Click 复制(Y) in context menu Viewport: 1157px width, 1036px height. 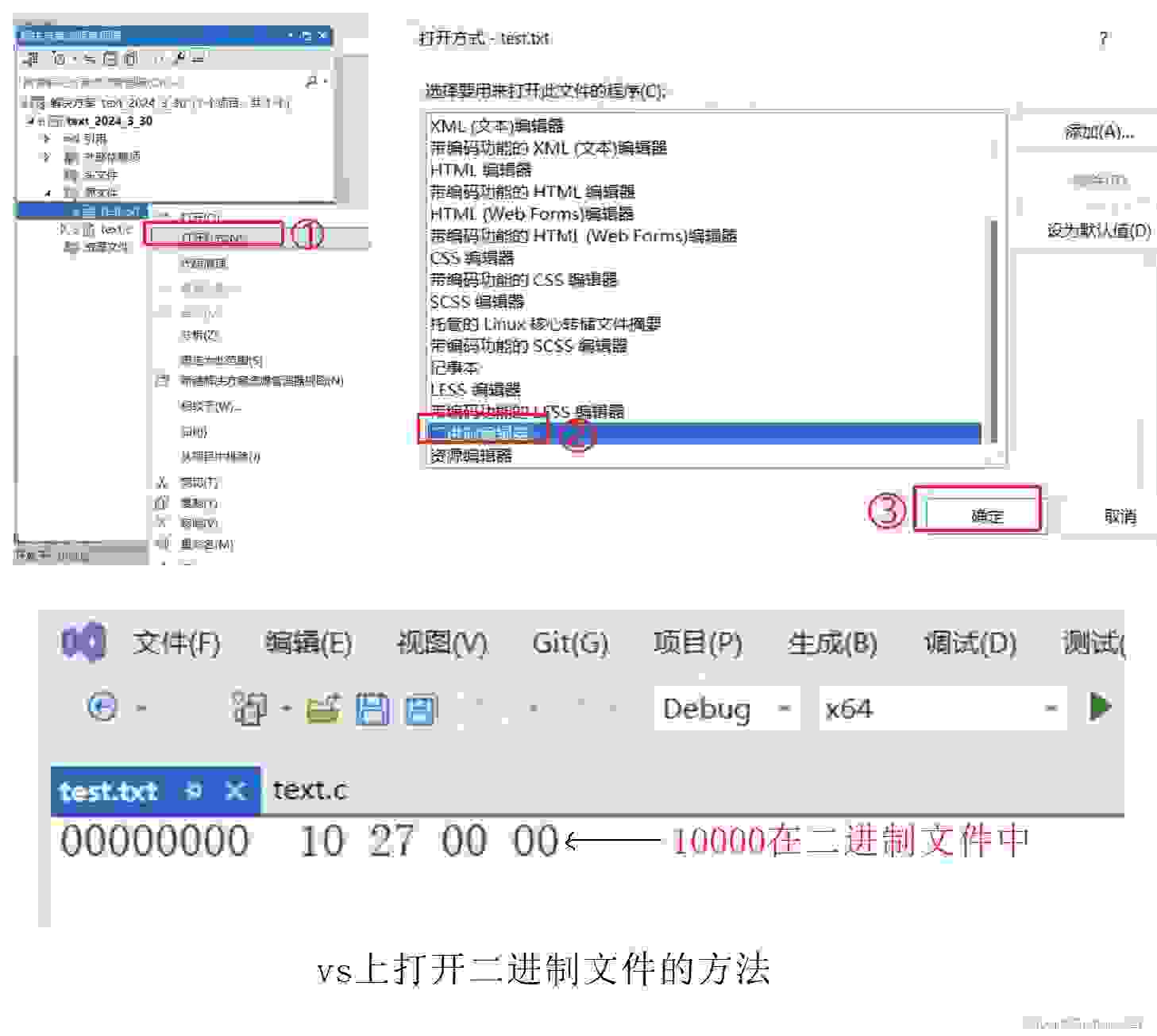(199, 503)
